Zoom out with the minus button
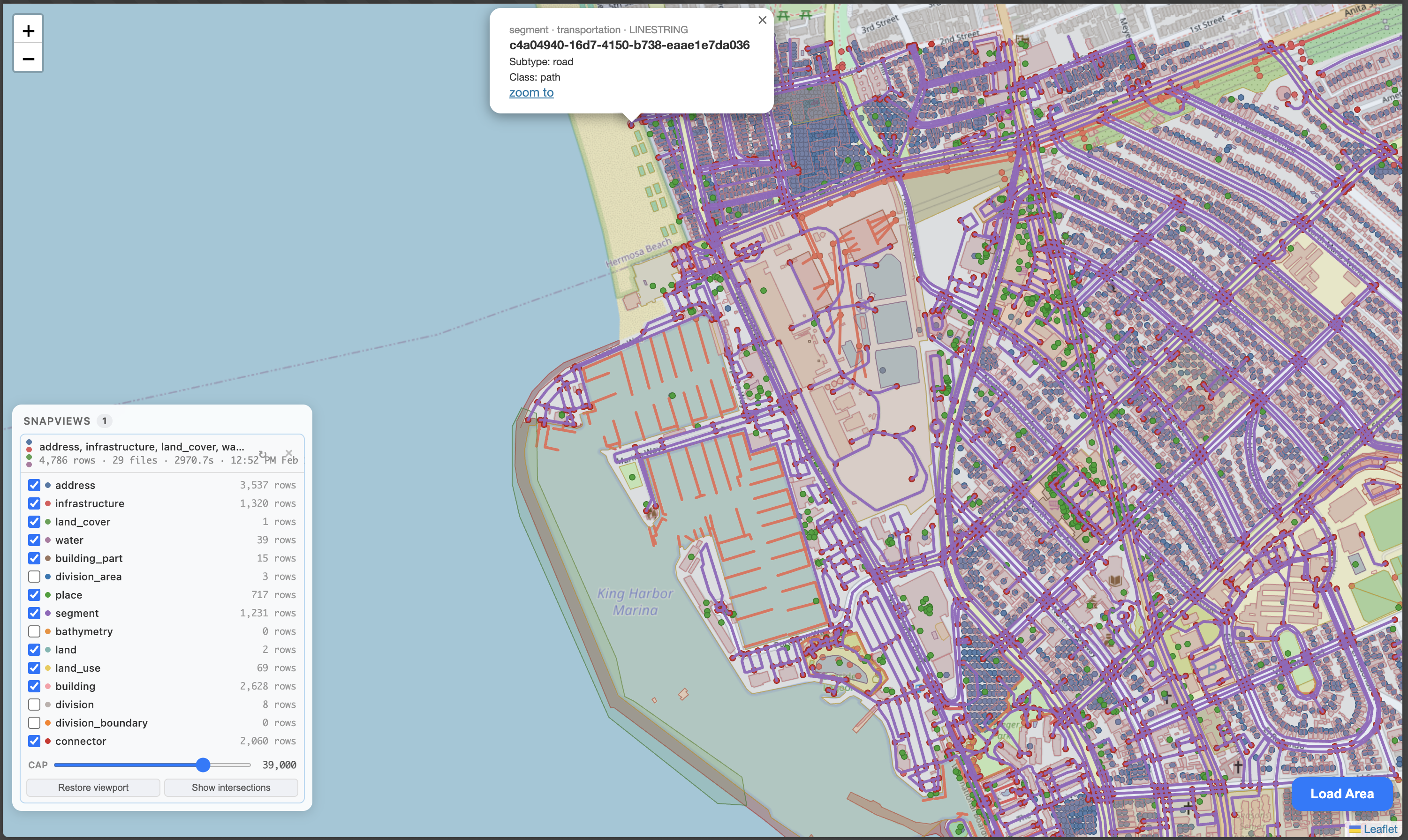Image resolution: width=1408 pixels, height=840 pixels. coord(28,59)
